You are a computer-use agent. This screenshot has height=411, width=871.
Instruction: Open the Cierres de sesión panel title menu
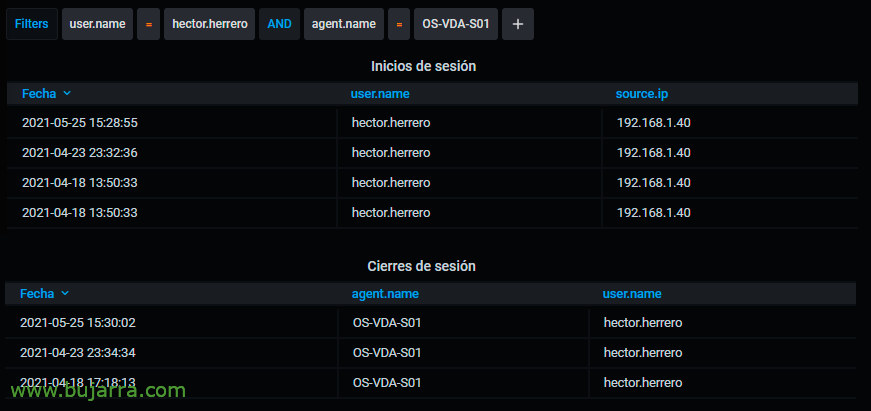pos(422,266)
